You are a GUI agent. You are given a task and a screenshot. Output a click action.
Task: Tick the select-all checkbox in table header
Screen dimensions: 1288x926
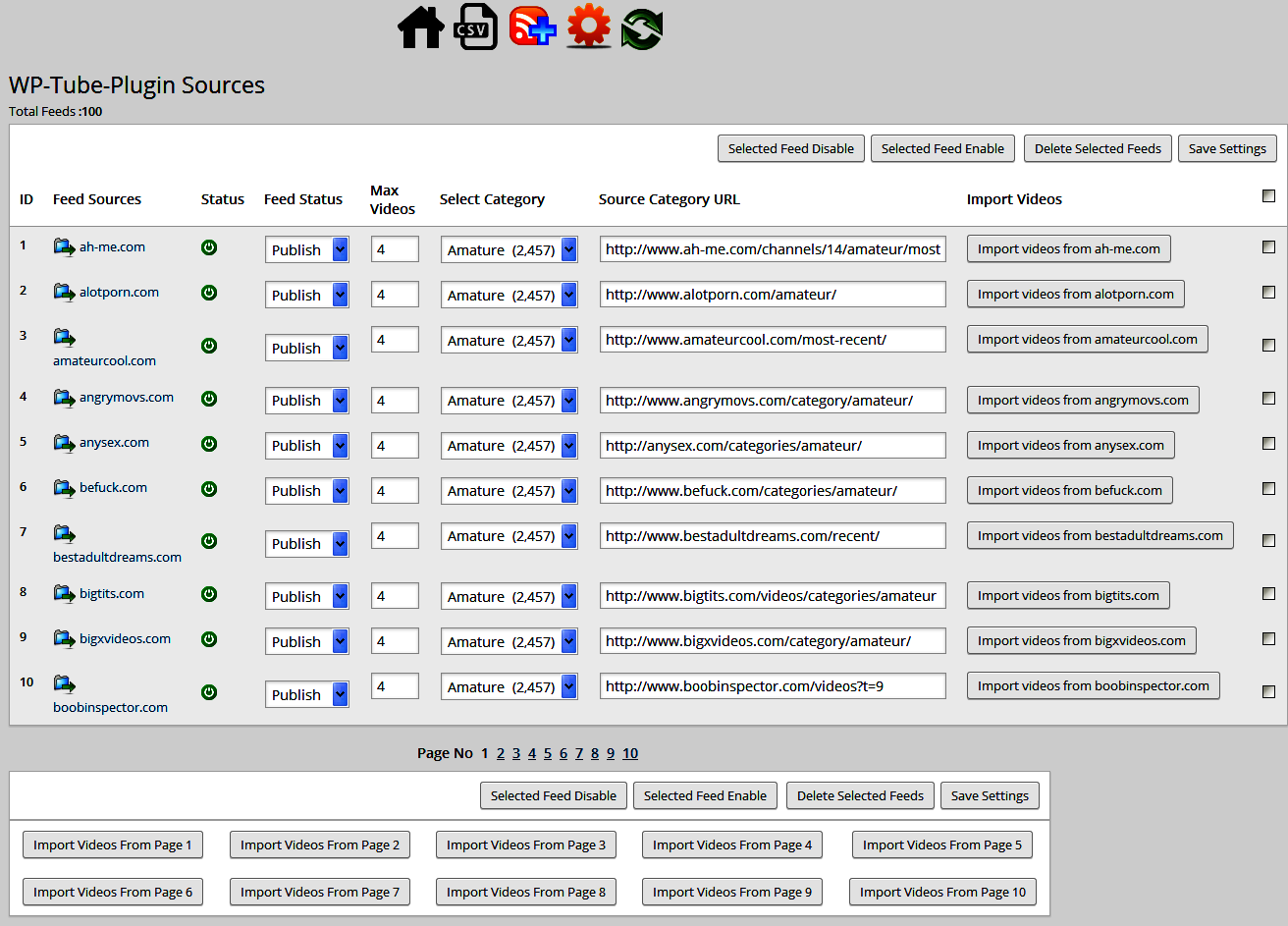pos(1268,195)
